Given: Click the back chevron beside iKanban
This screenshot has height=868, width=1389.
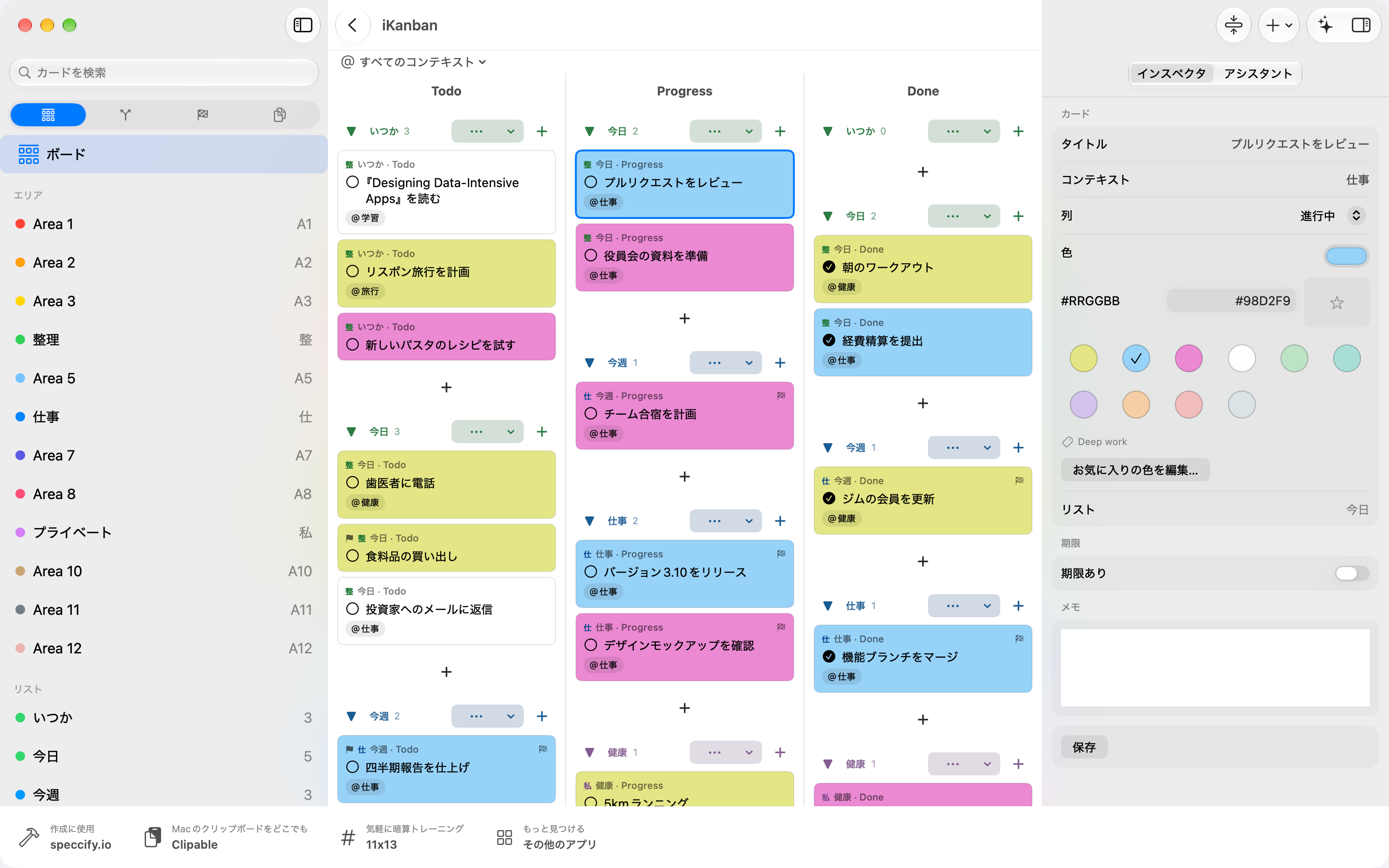Looking at the screenshot, I should (x=353, y=25).
